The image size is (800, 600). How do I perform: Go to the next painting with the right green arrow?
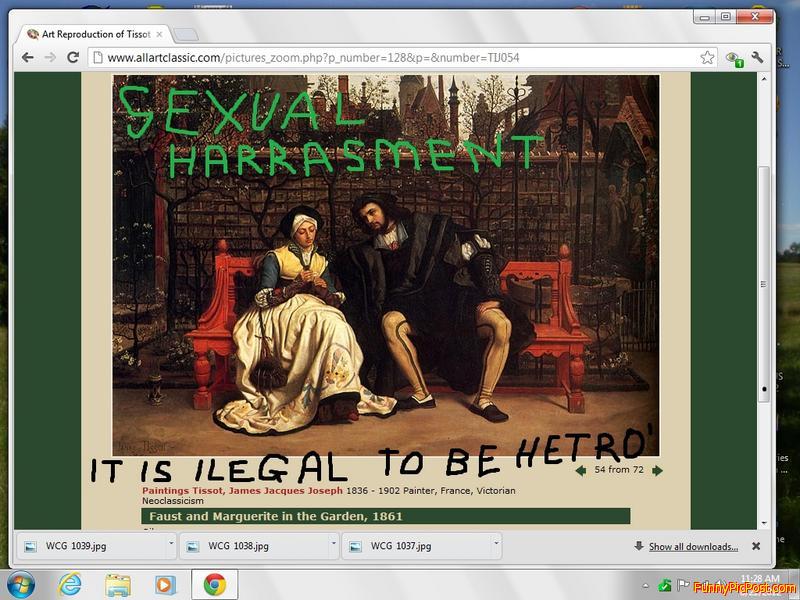click(657, 470)
